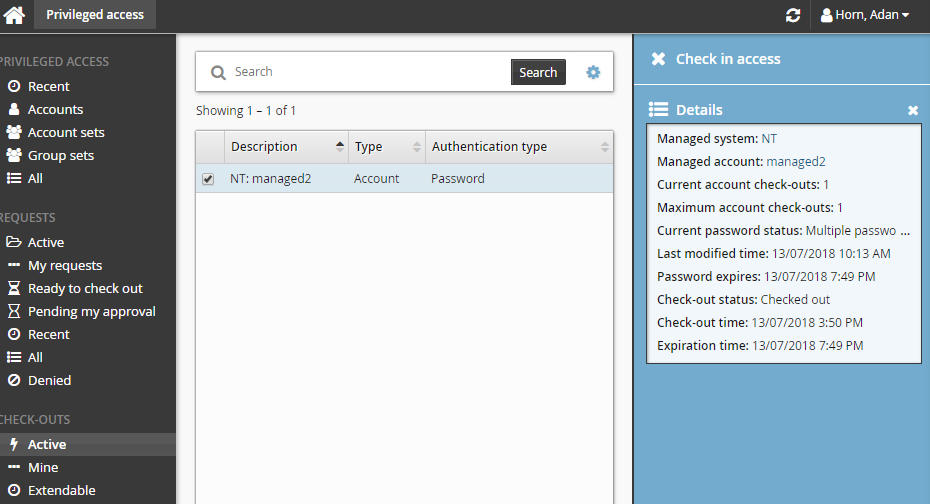Open Denied requests in sidebar
The width and height of the screenshot is (930, 504).
[x=49, y=380]
